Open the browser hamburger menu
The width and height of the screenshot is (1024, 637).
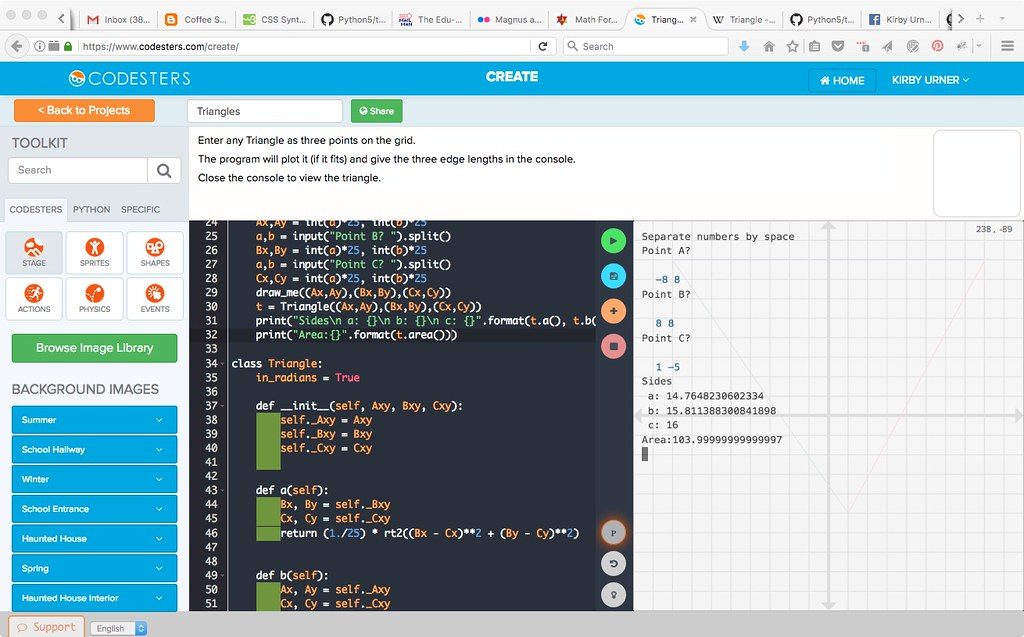point(1008,46)
